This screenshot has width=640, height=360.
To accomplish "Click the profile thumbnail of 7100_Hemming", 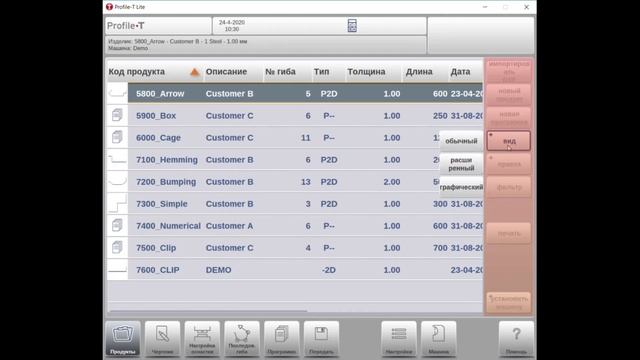I will pyautogui.click(x=118, y=160).
